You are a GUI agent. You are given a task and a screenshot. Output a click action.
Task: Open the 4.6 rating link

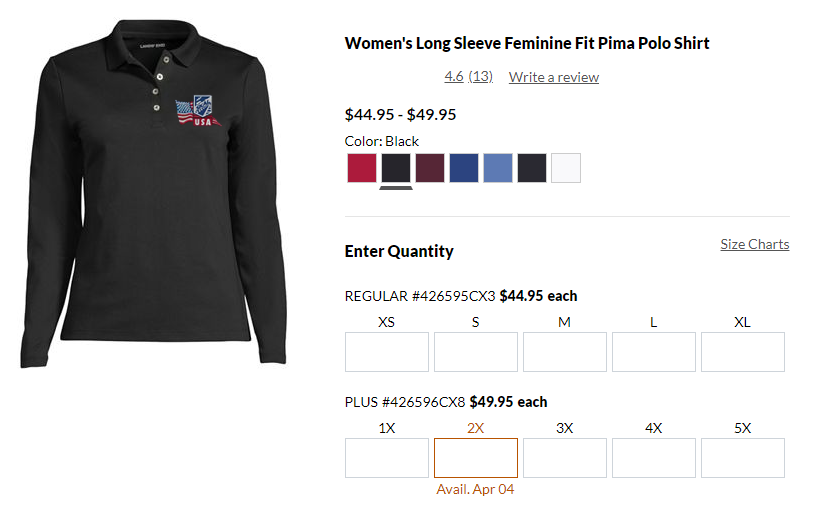tap(454, 76)
